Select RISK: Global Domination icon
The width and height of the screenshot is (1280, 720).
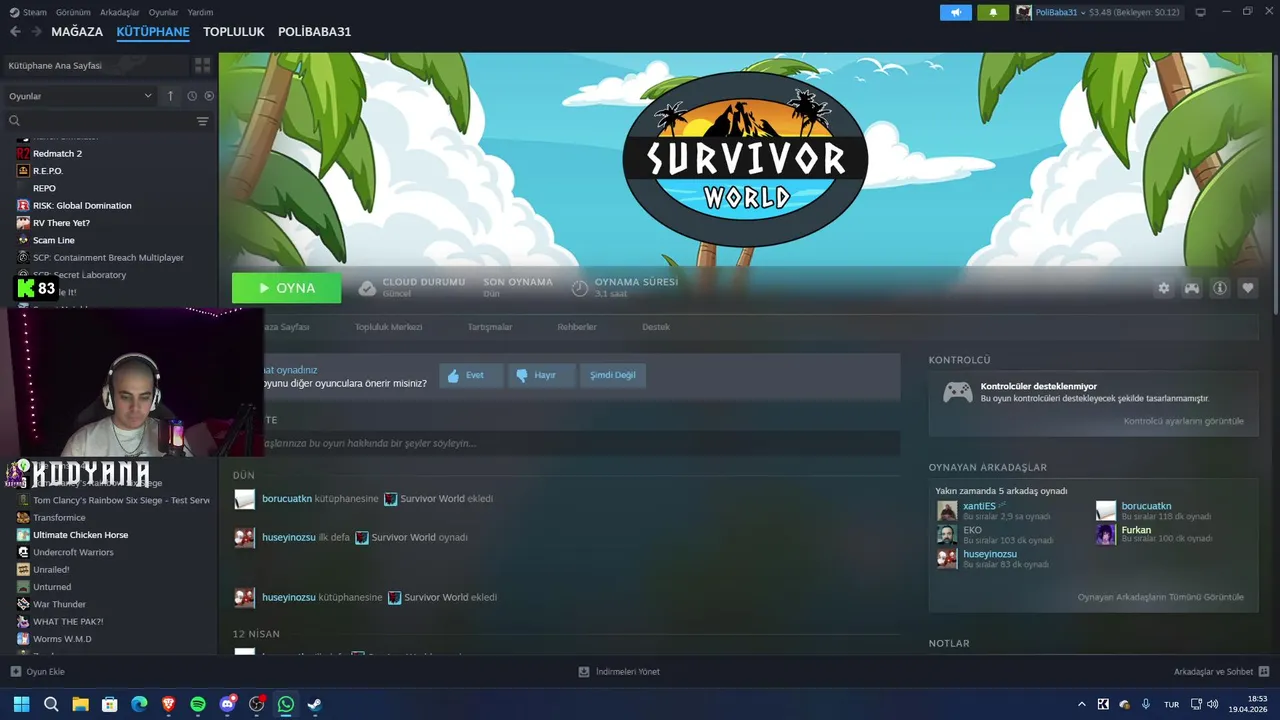(23, 205)
